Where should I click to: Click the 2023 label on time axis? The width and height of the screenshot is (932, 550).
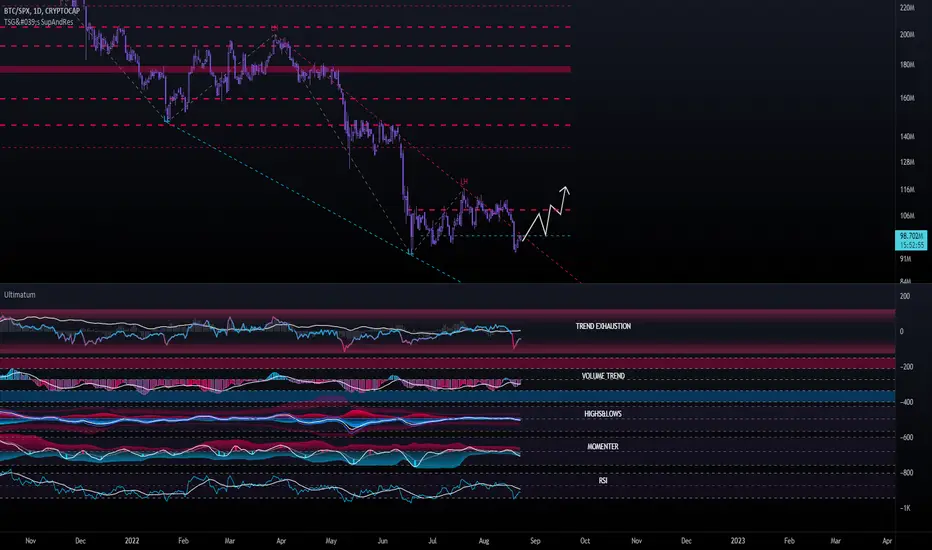tap(738, 540)
